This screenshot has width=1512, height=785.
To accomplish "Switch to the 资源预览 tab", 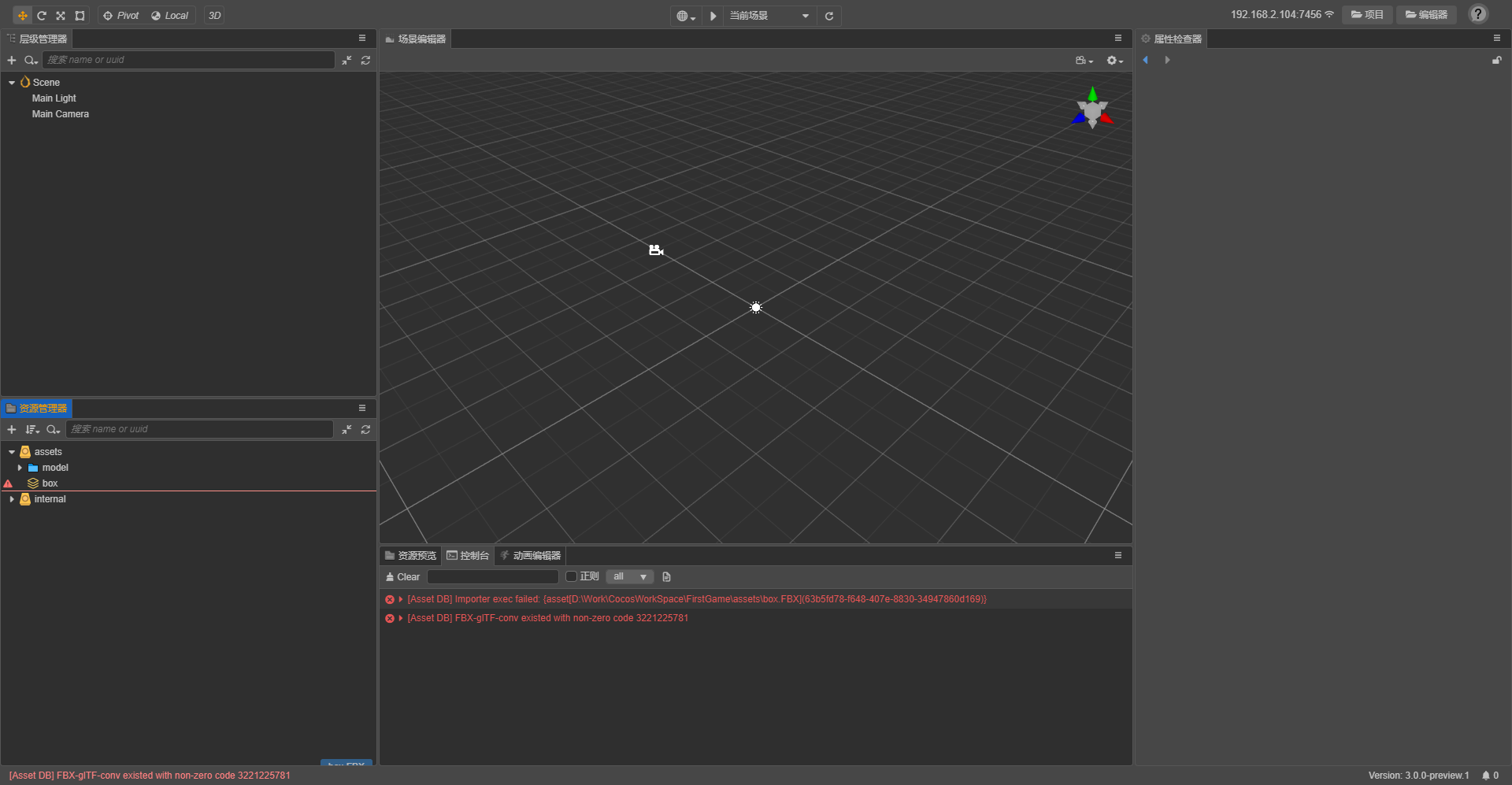I will [x=410, y=556].
